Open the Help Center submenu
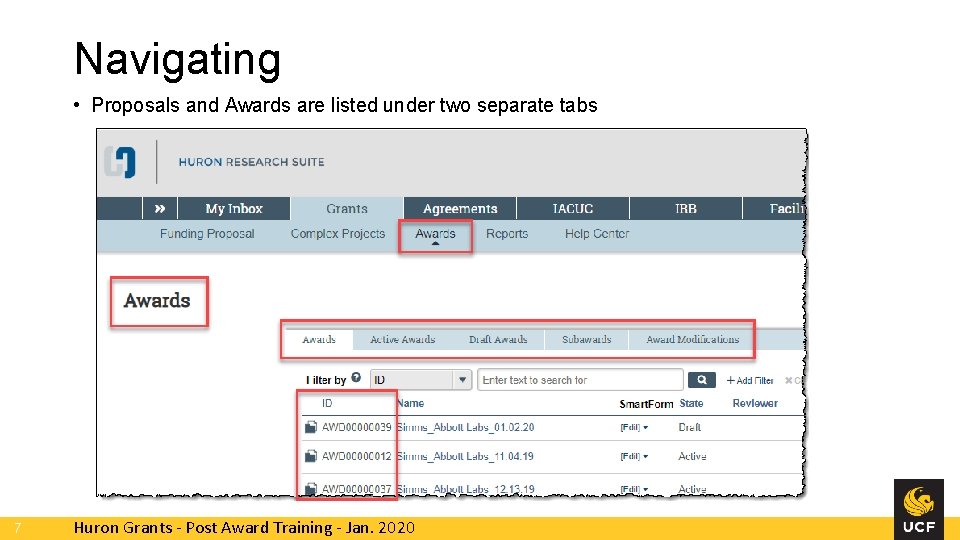This screenshot has width=960, height=540. pyautogui.click(x=597, y=234)
